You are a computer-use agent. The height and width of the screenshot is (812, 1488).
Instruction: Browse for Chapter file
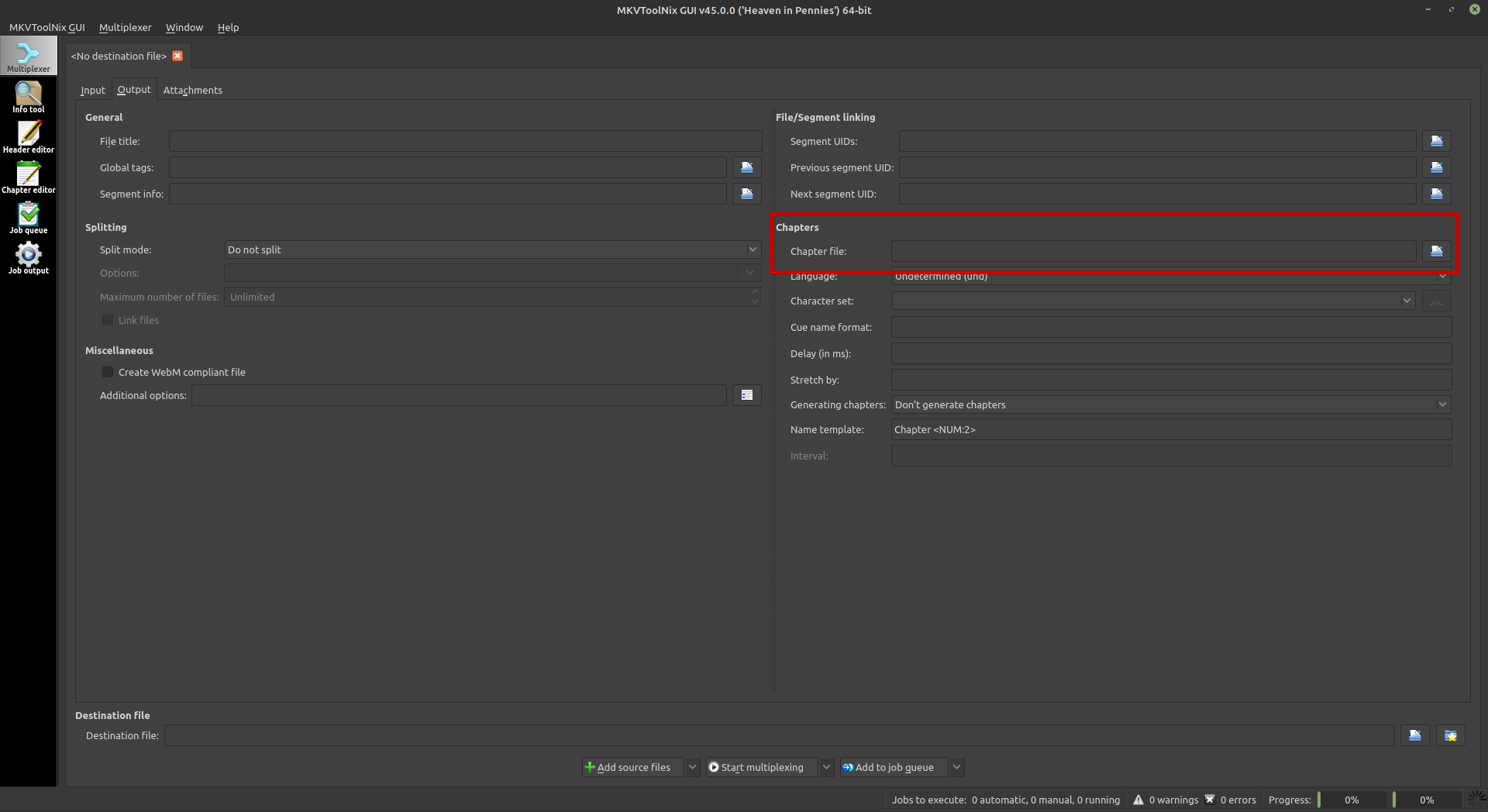click(x=1437, y=251)
